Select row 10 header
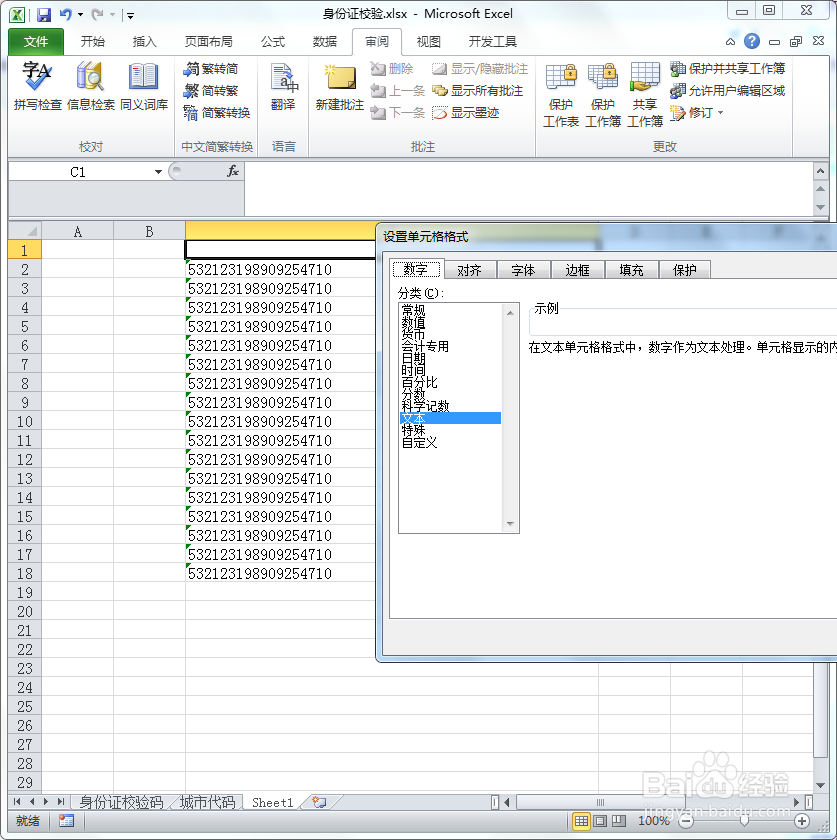This screenshot has height=840, width=837. (x=25, y=422)
